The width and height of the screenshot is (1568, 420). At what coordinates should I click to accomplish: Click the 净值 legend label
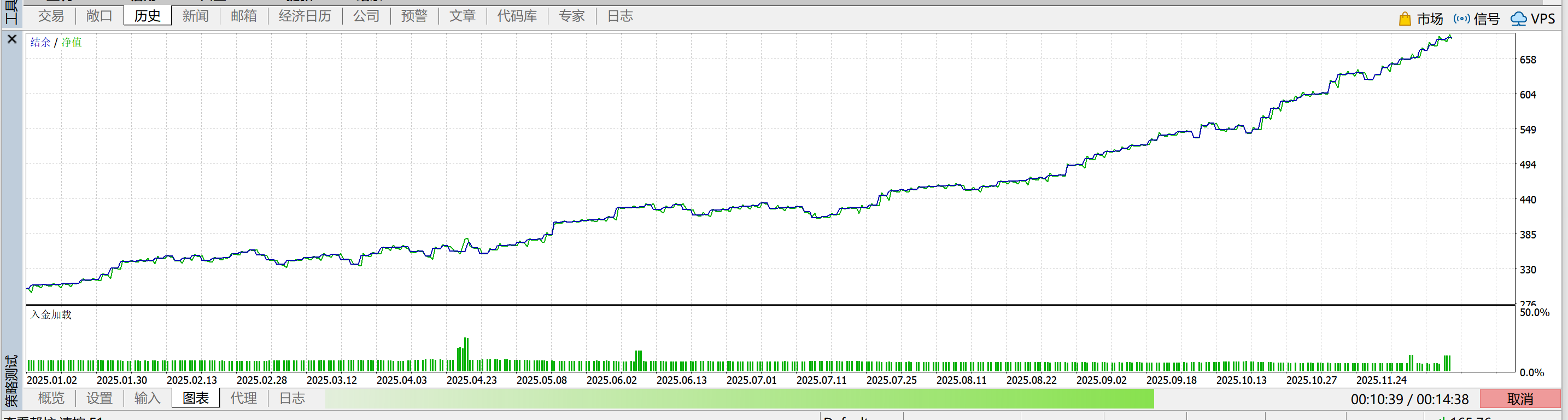tap(71, 42)
